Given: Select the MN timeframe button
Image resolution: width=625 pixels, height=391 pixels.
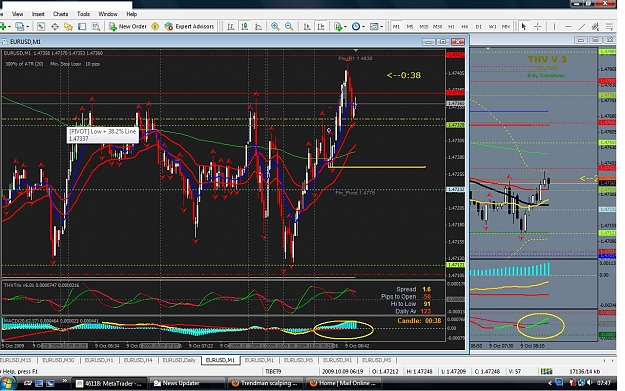Looking at the screenshot, I should 506,27.
